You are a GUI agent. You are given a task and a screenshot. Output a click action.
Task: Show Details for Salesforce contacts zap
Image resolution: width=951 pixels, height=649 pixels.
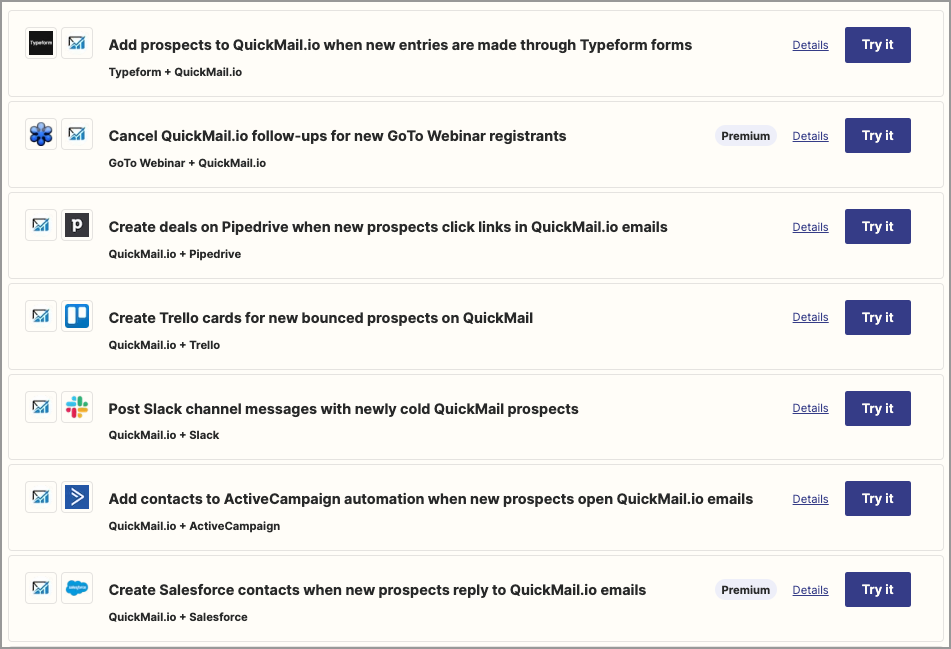click(x=810, y=590)
